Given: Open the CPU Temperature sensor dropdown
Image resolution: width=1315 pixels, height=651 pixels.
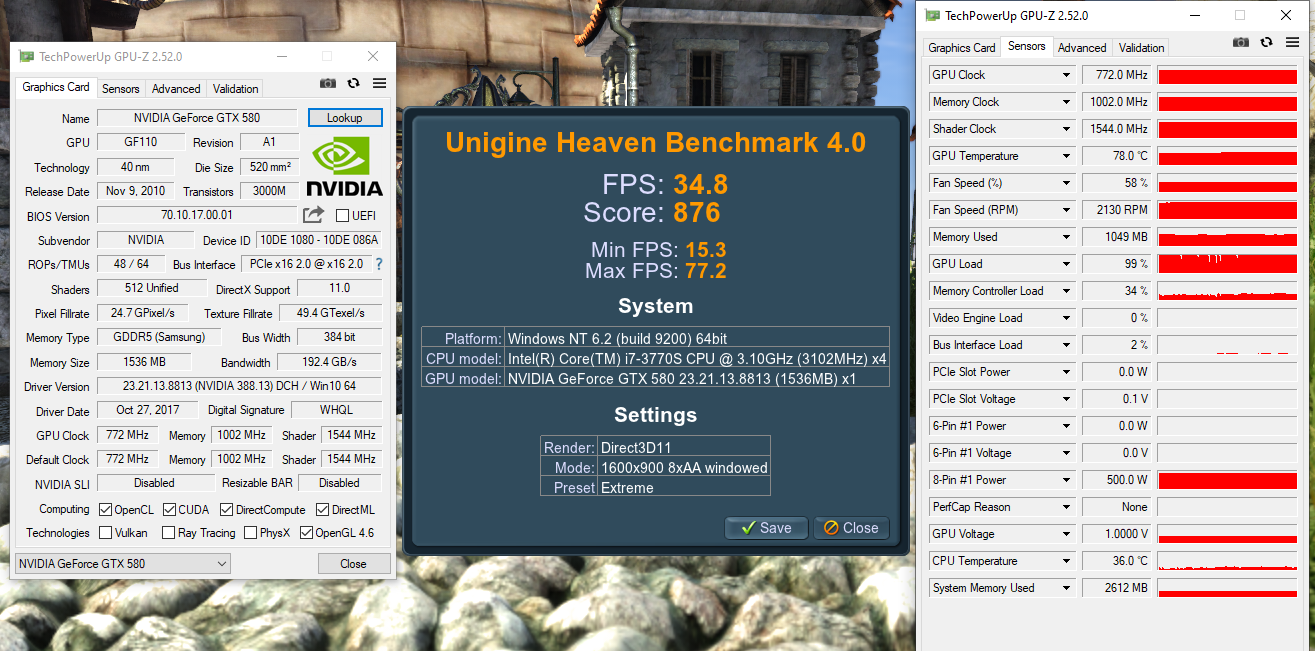Looking at the screenshot, I should (x=1066, y=561).
